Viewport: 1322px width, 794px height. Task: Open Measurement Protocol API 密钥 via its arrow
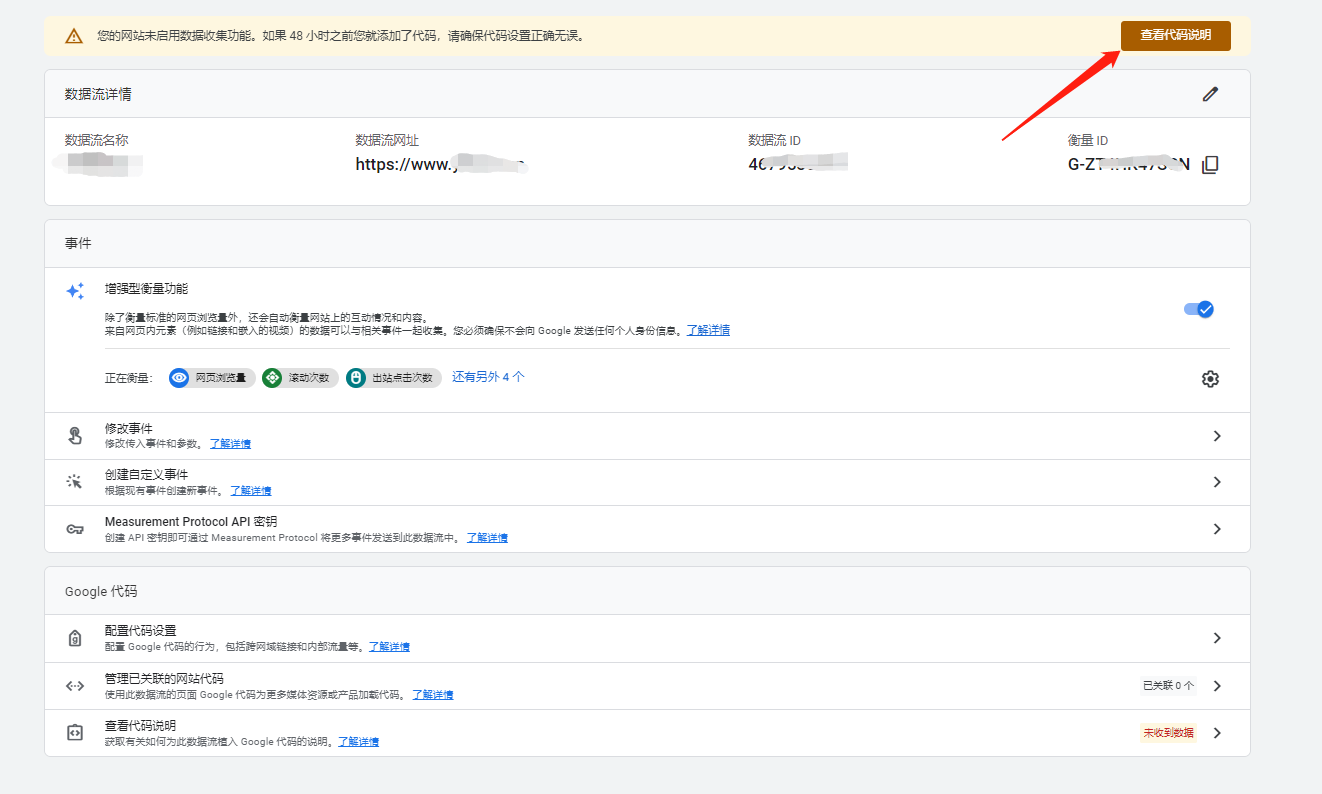(x=1216, y=529)
